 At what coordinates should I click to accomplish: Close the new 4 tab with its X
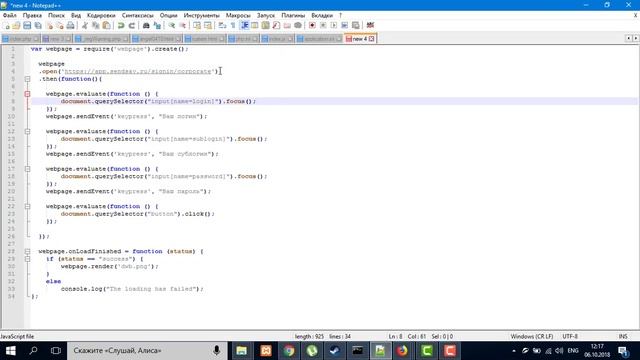(371, 39)
